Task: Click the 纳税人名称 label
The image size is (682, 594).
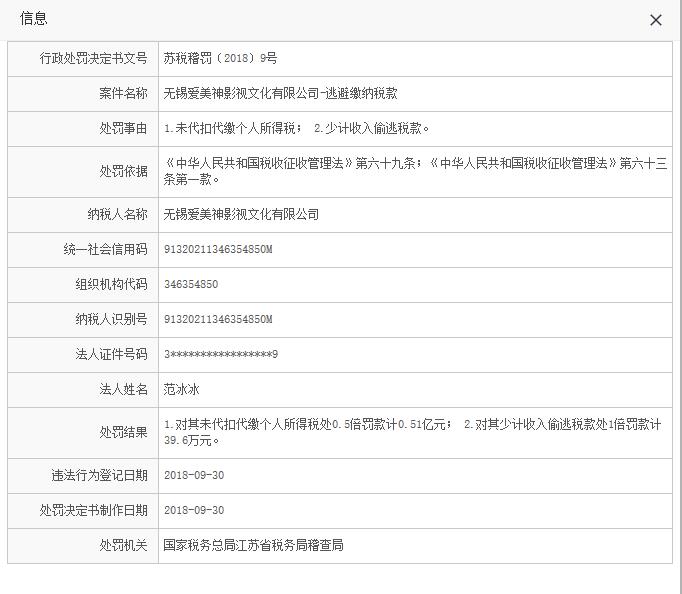Action: [x=117, y=214]
